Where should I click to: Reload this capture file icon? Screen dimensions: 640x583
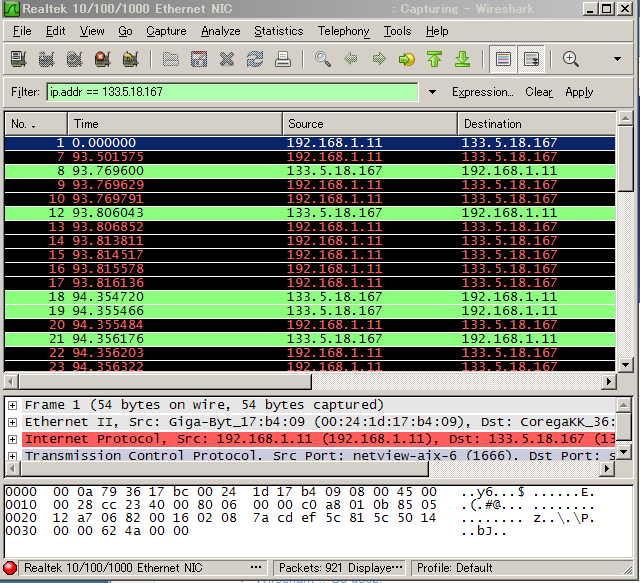tap(255, 59)
